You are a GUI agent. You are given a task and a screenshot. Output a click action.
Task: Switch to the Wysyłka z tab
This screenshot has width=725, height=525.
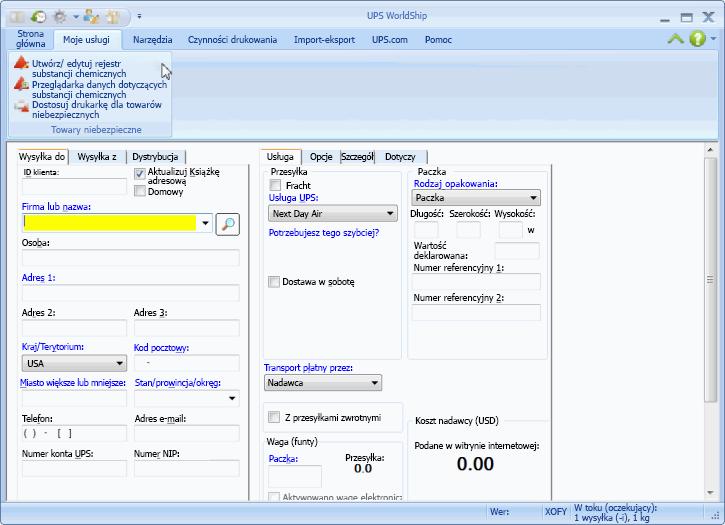(97, 157)
